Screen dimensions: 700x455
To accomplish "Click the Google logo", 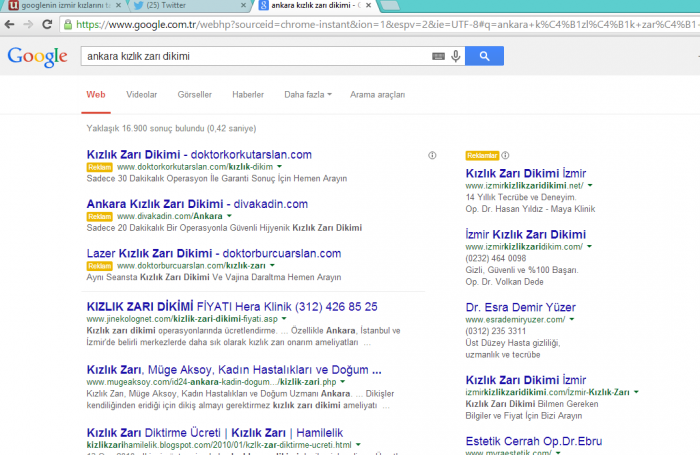I will [38, 57].
